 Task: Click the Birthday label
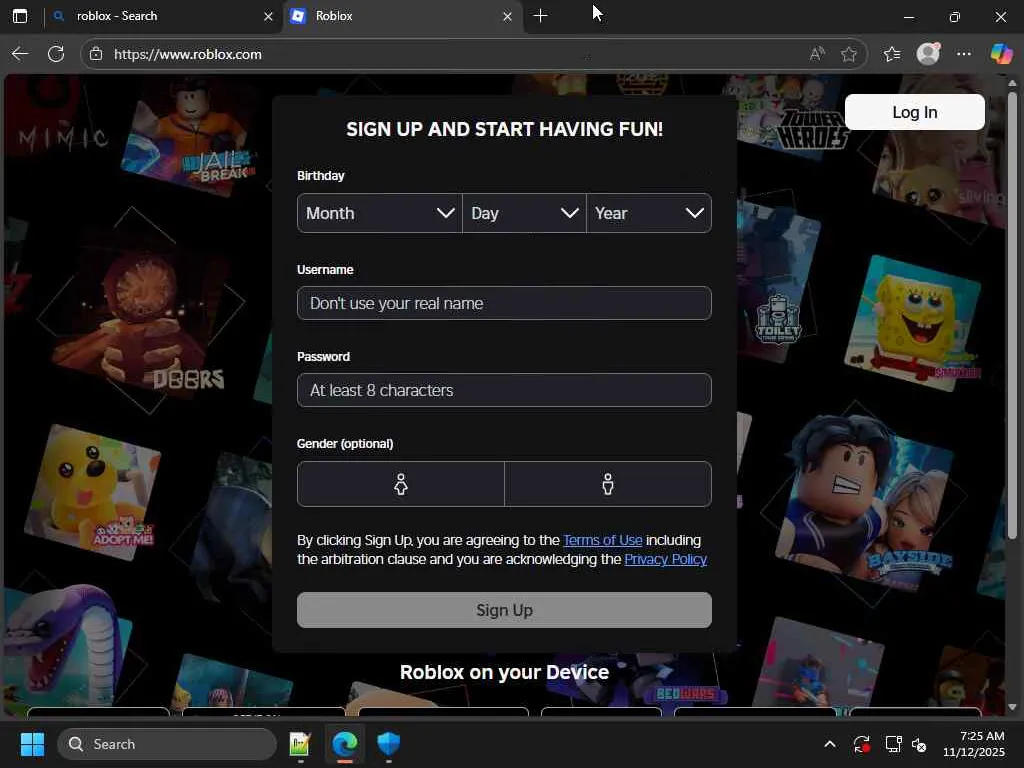[320, 176]
